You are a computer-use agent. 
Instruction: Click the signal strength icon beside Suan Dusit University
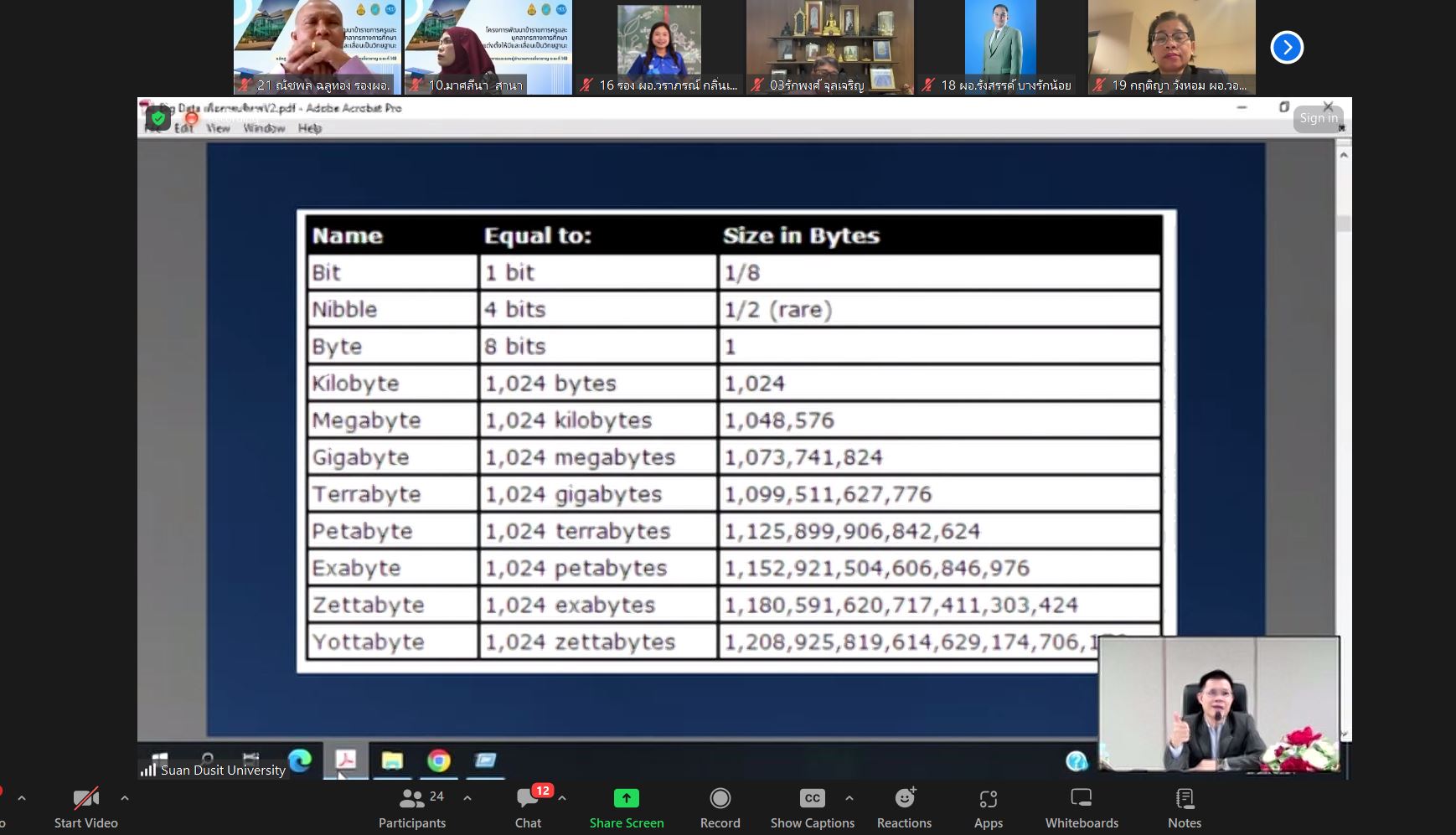tap(148, 770)
